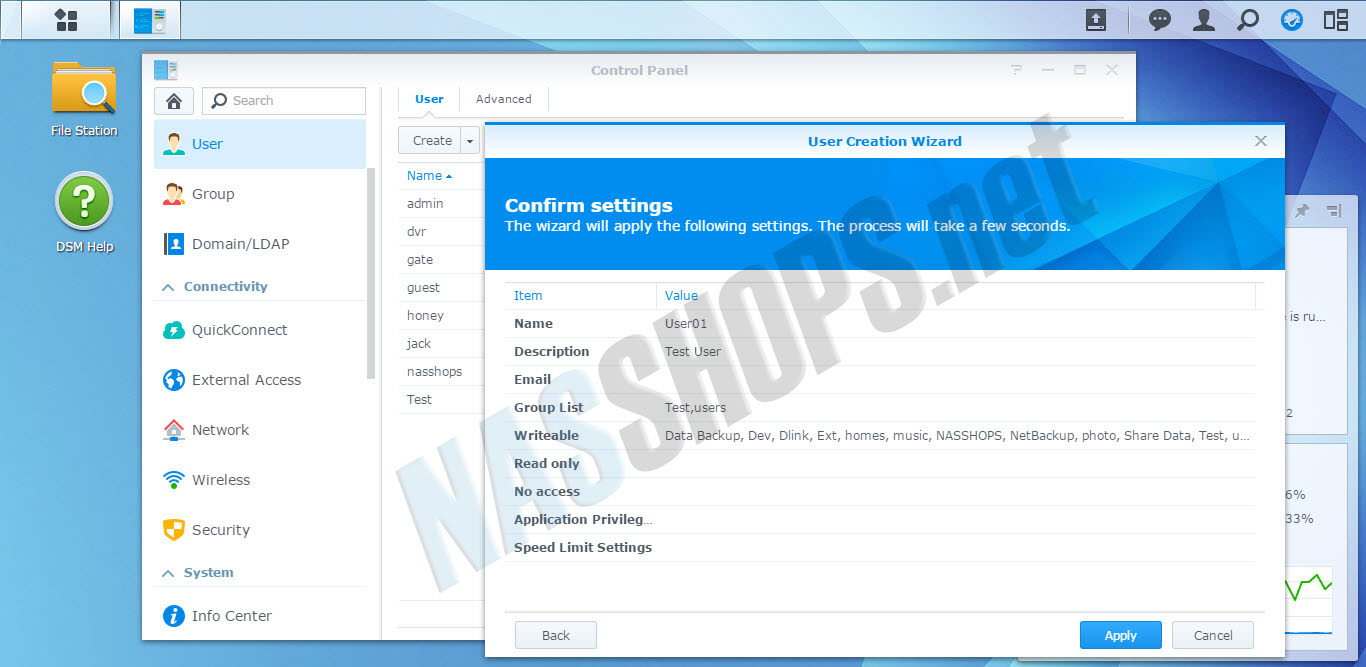The height and width of the screenshot is (667, 1366).
Task: Switch to the Advanced tab
Action: [504, 99]
